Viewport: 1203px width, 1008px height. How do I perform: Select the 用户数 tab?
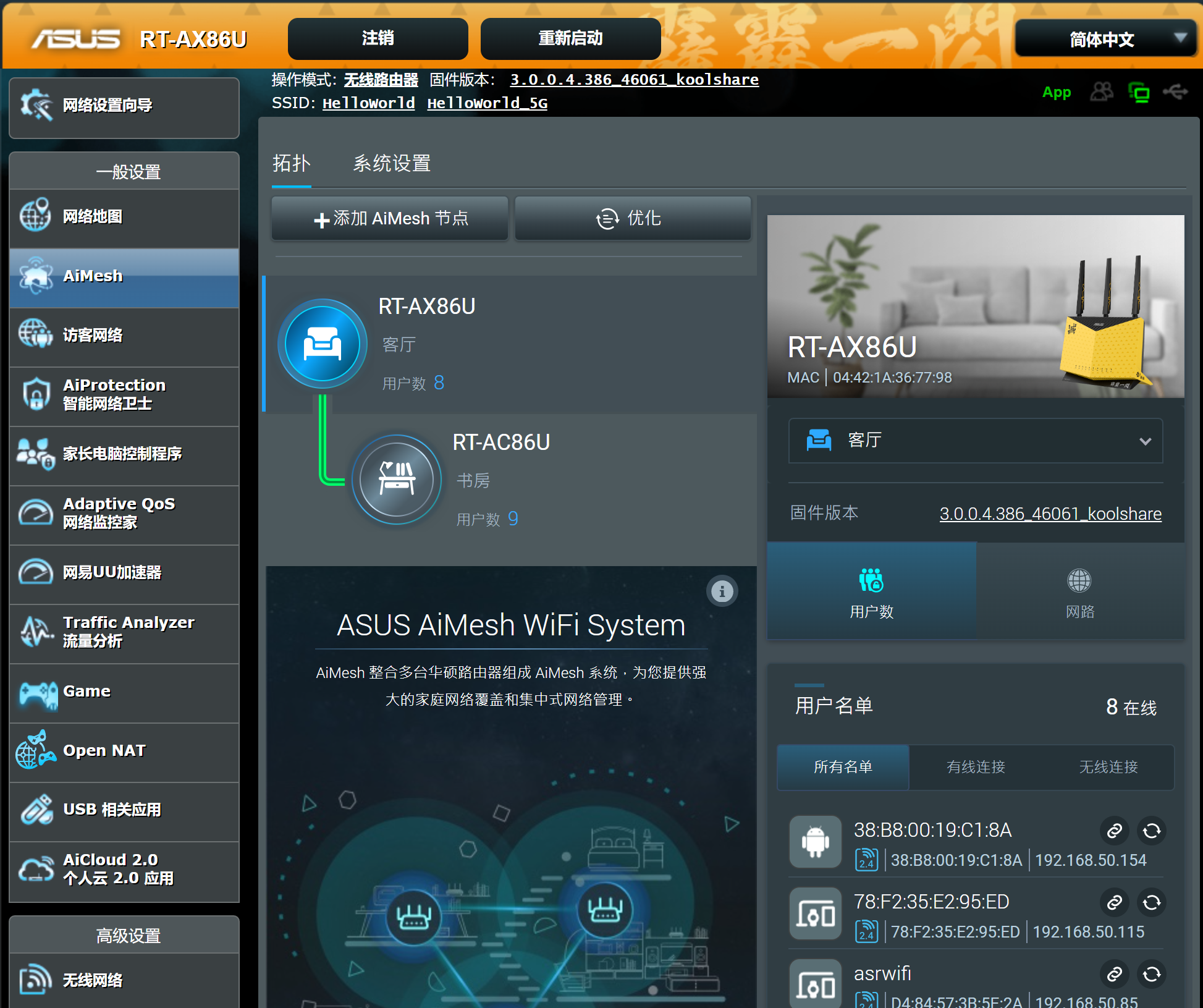click(872, 591)
